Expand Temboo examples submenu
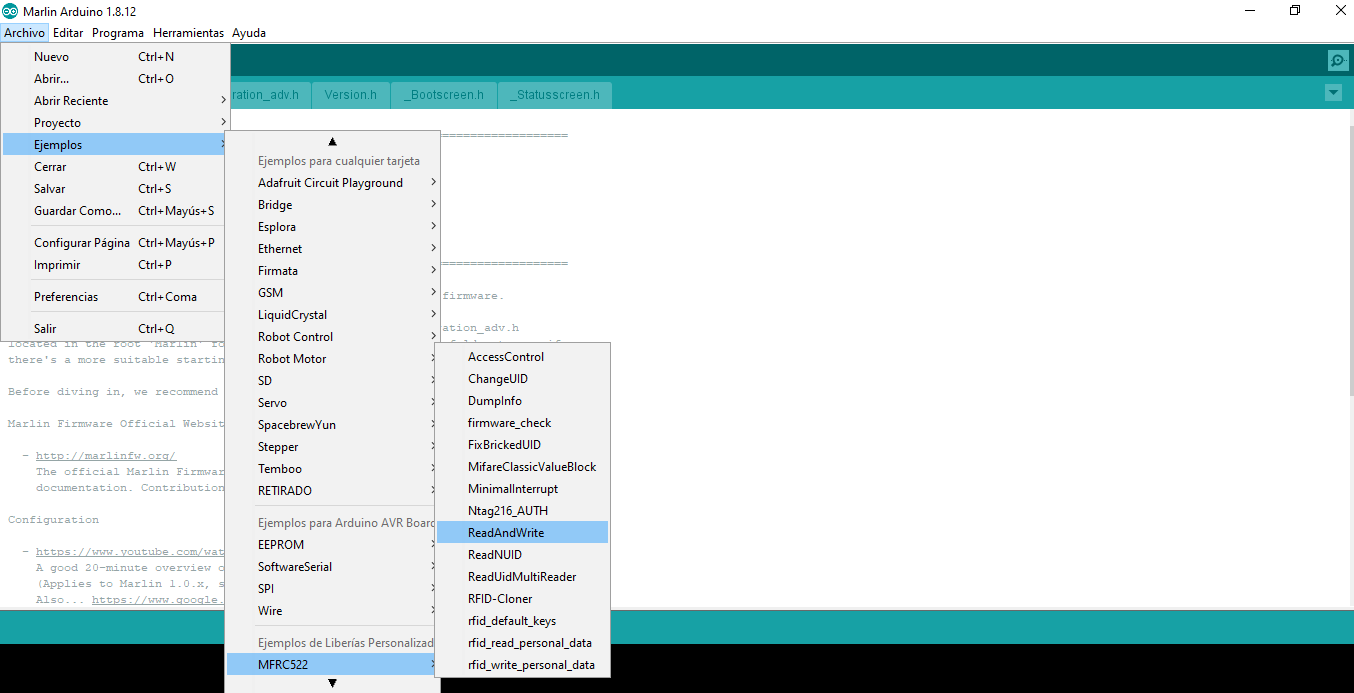Screen dimensions: 1354x693 pyautogui.click(x=333, y=469)
